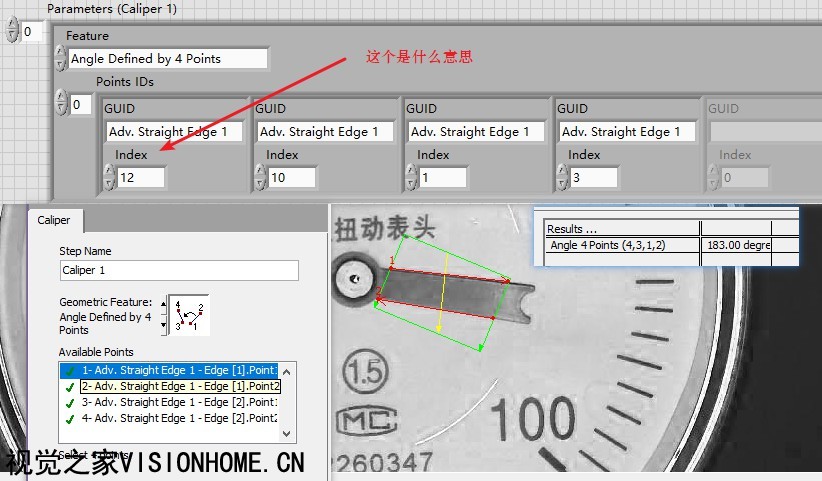Click the stepper for Index value 10

260,177
